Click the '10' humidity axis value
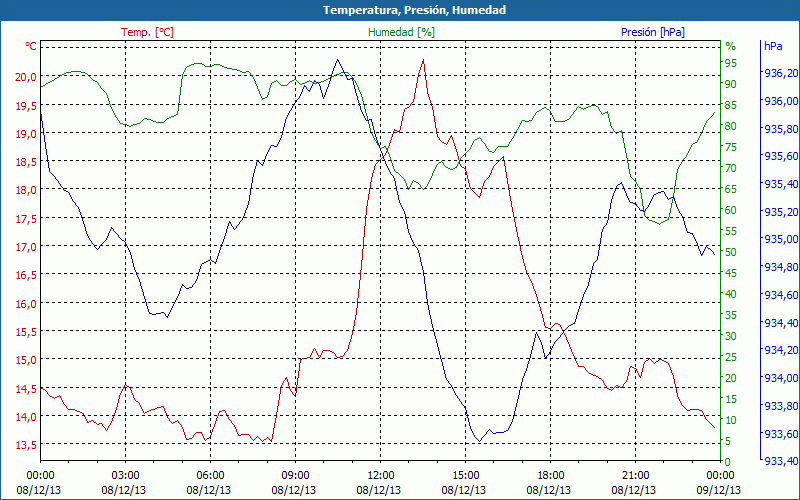This screenshot has width=800, height=500. (731, 420)
